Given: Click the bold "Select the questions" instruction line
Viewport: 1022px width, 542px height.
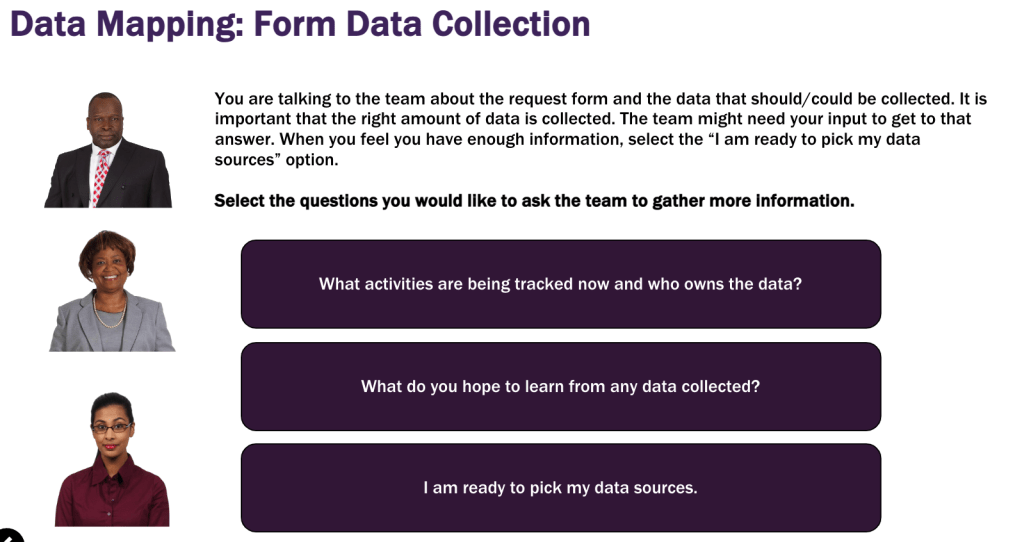Looking at the screenshot, I should point(534,201).
